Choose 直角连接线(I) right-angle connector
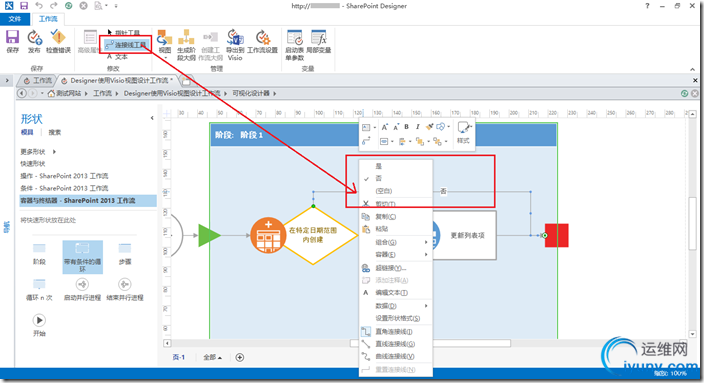This screenshot has width=704, height=383. (x=396, y=332)
